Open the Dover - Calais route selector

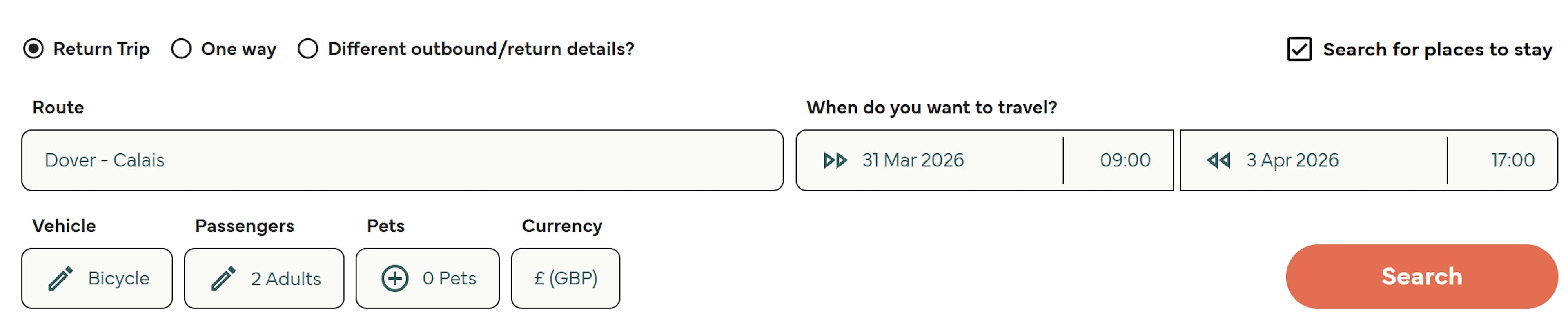(x=402, y=160)
